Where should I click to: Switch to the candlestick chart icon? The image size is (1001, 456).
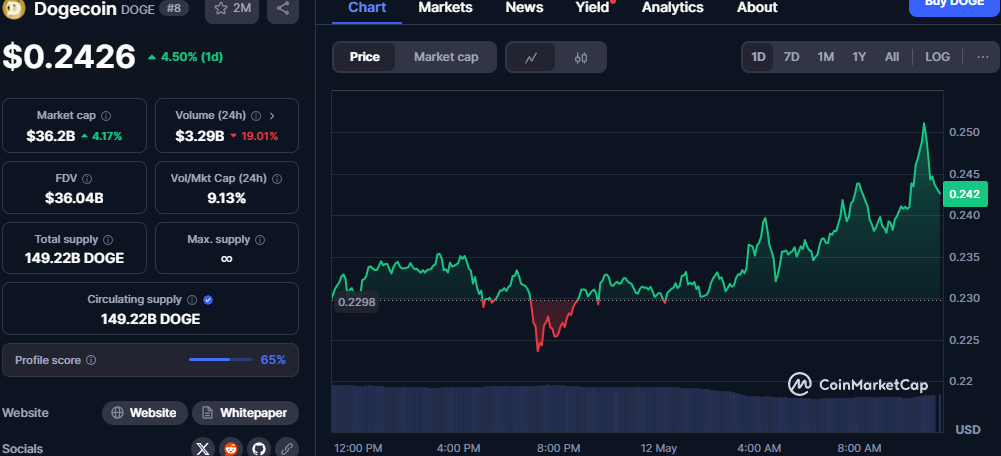(x=580, y=57)
